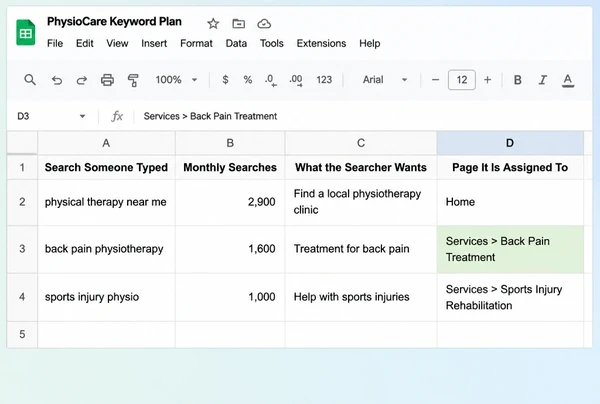Decrease font size with minus button
This screenshot has width=600, height=404.
point(435,80)
